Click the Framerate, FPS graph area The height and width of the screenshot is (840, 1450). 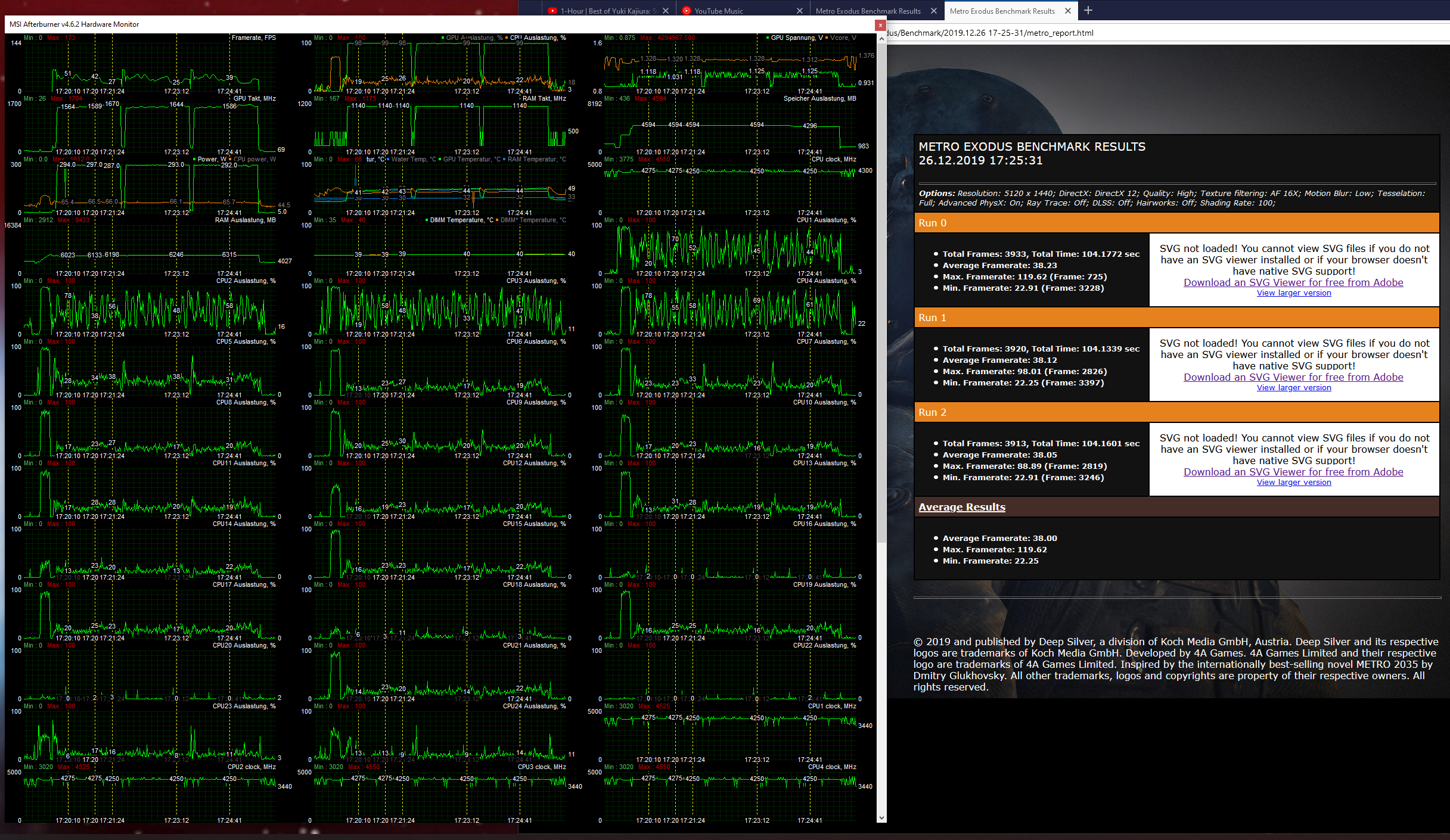pos(149,66)
